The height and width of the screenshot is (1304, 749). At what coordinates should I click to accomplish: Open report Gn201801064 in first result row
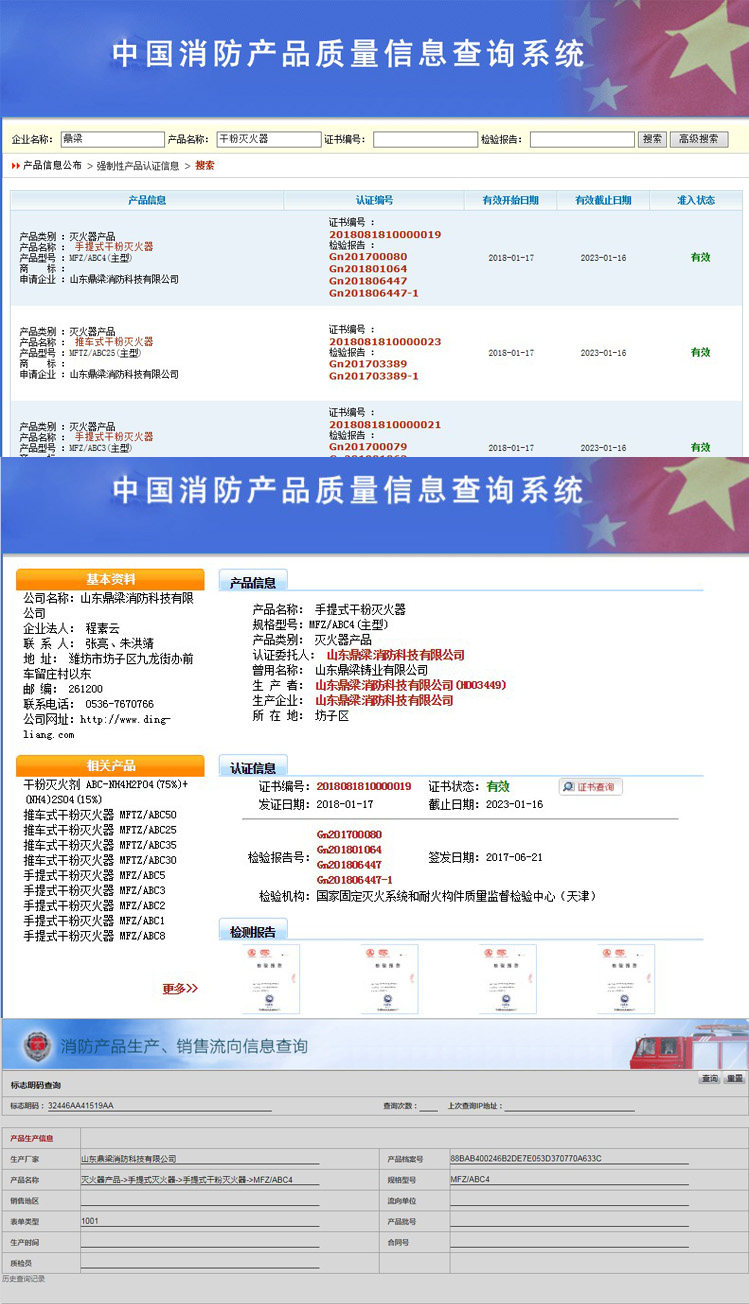(368, 269)
